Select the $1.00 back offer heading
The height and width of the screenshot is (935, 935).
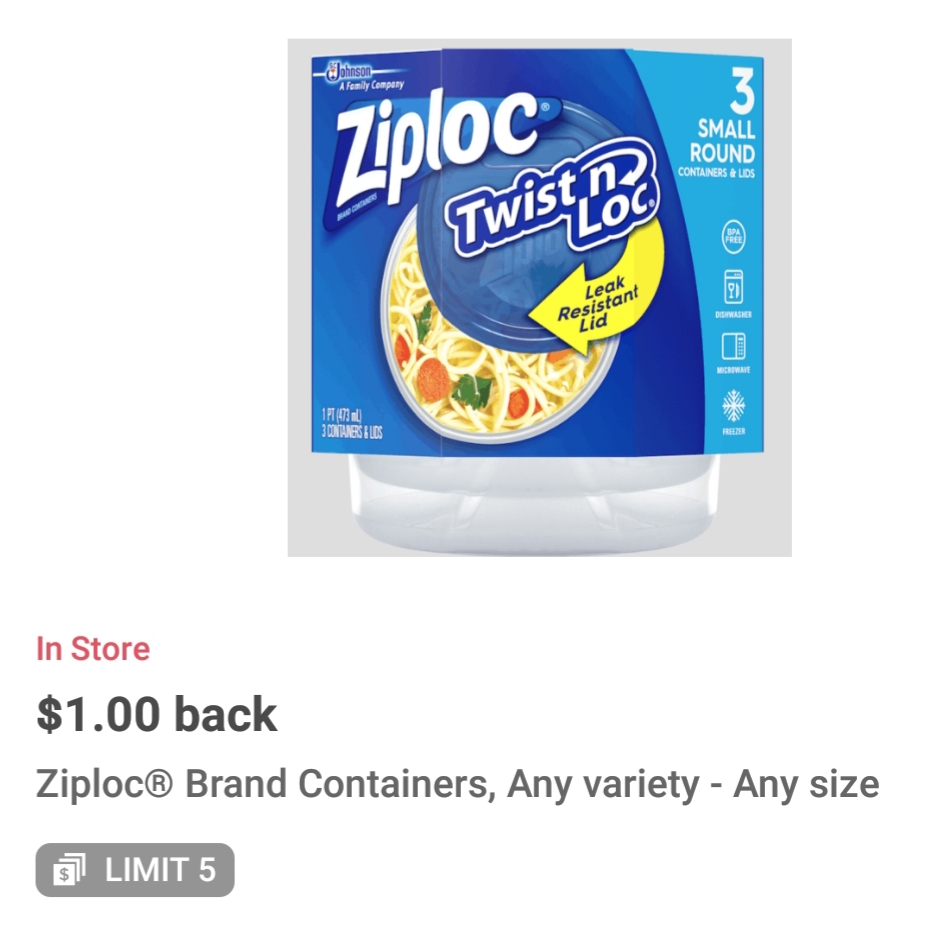click(157, 714)
